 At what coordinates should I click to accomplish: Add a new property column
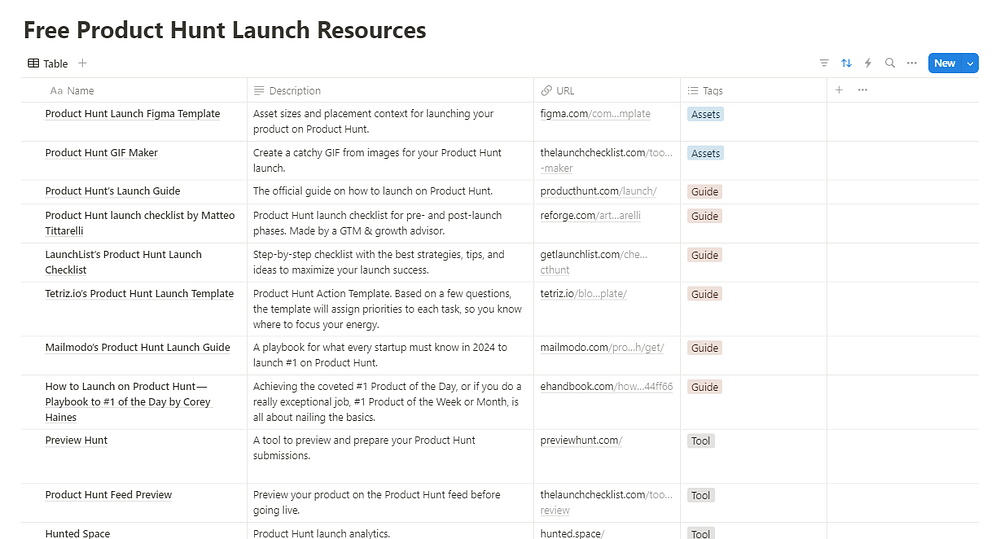coord(839,90)
